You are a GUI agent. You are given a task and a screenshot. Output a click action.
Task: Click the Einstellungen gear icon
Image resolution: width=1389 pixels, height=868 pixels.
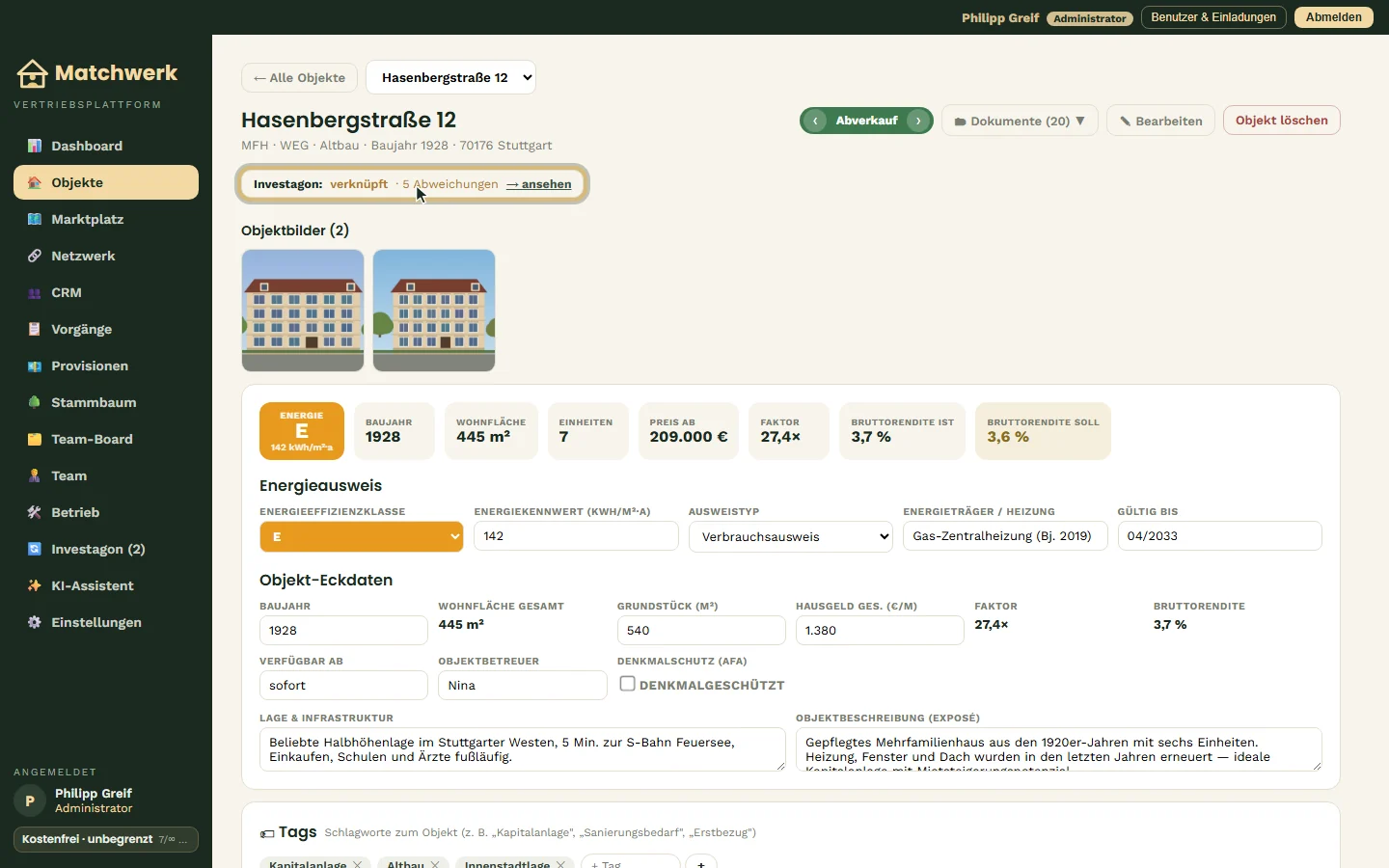[x=35, y=622]
